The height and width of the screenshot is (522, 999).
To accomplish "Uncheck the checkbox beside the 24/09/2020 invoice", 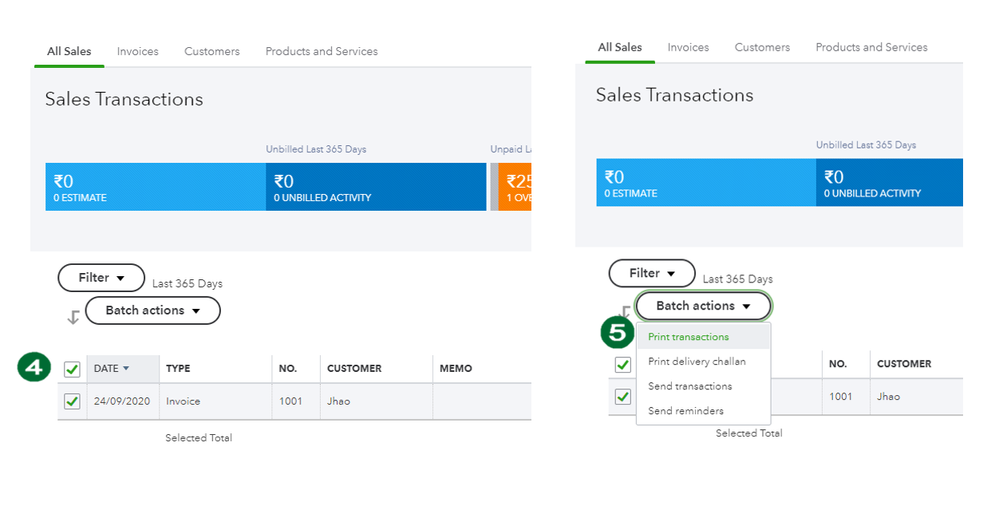I will [72, 401].
